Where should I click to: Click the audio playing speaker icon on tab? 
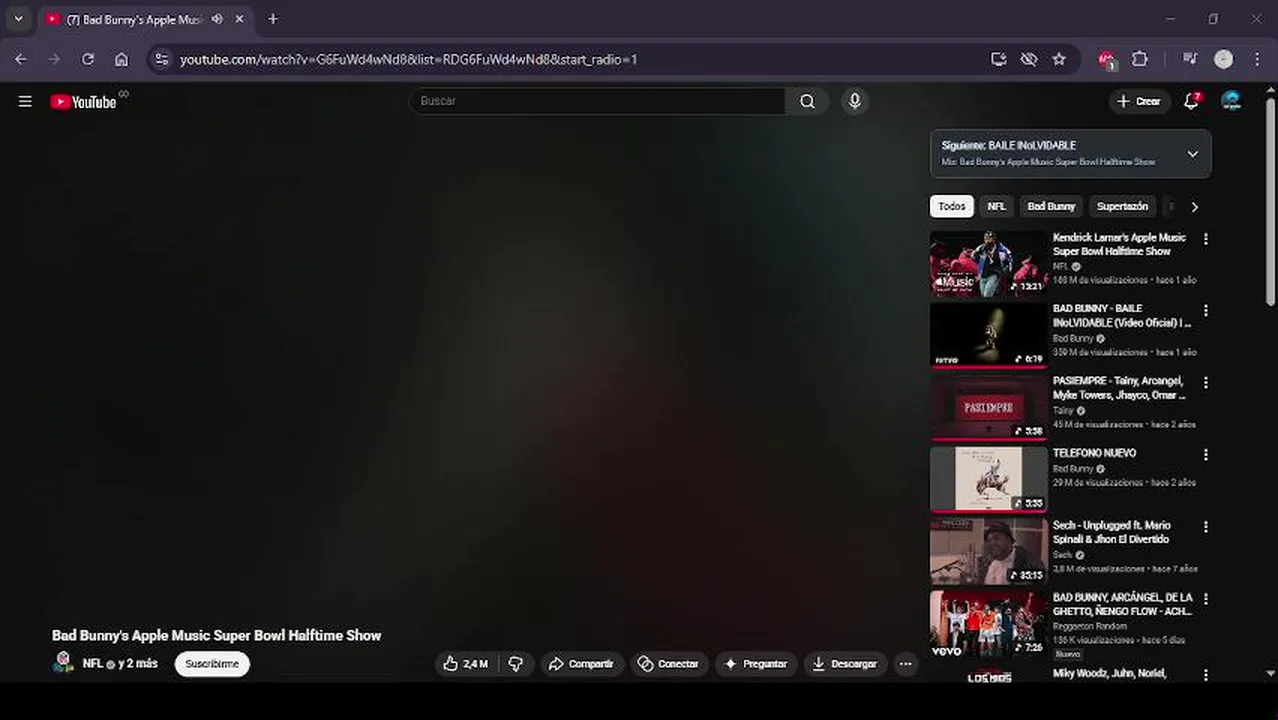coord(217,19)
